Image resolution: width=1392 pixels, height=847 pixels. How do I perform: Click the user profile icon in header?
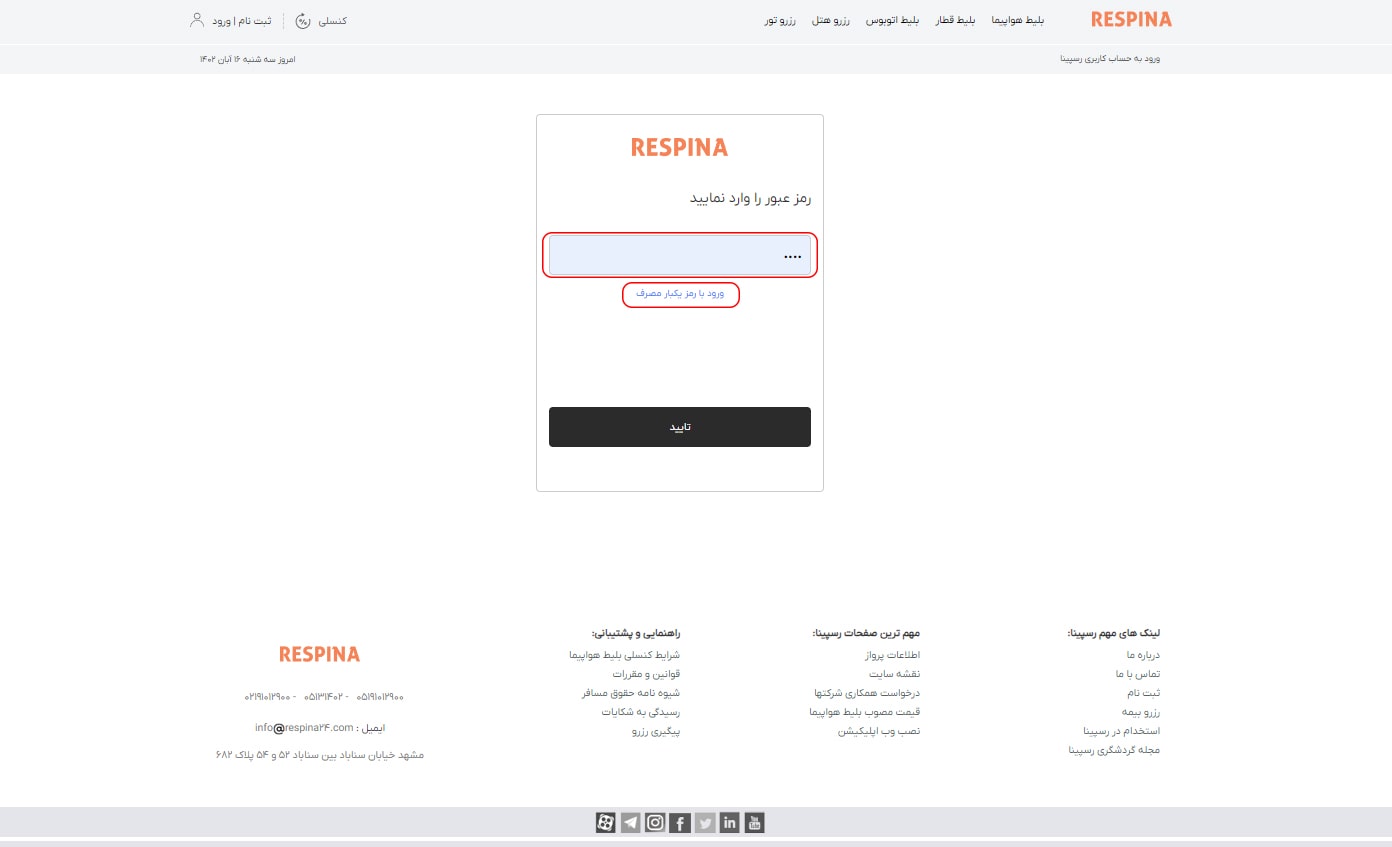(197, 20)
